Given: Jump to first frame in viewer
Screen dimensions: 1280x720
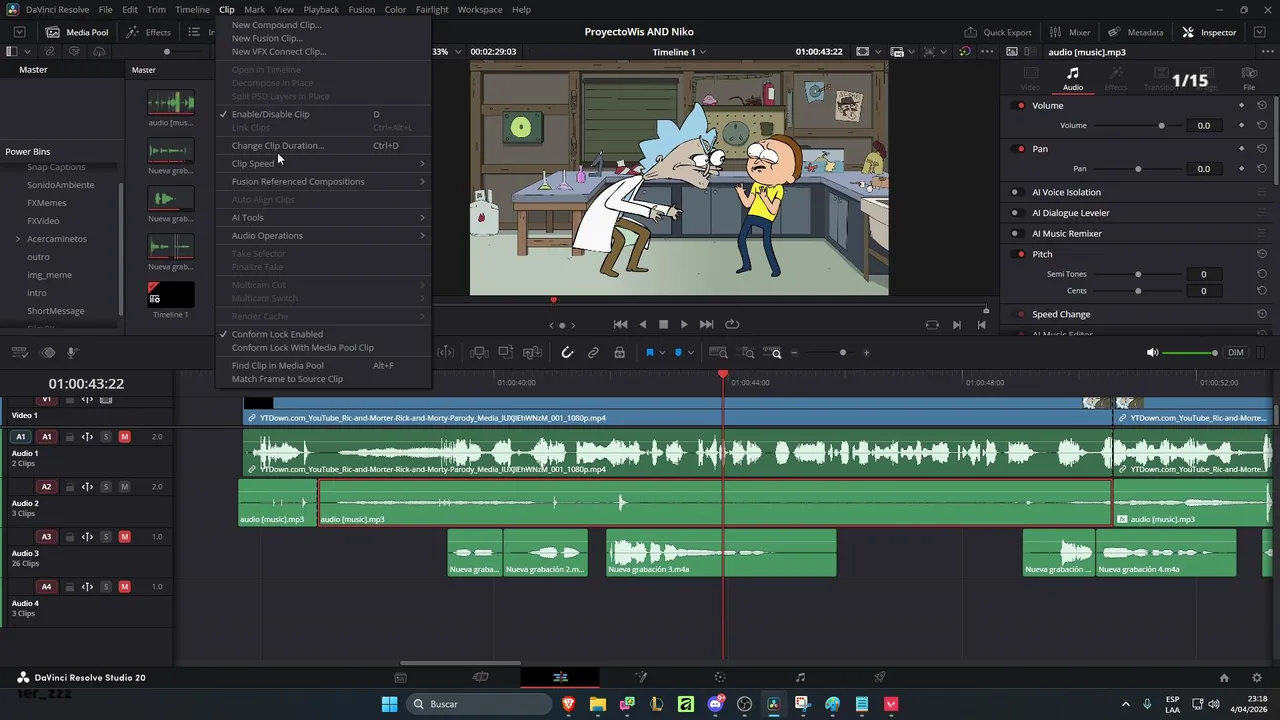Looking at the screenshot, I should (x=620, y=324).
